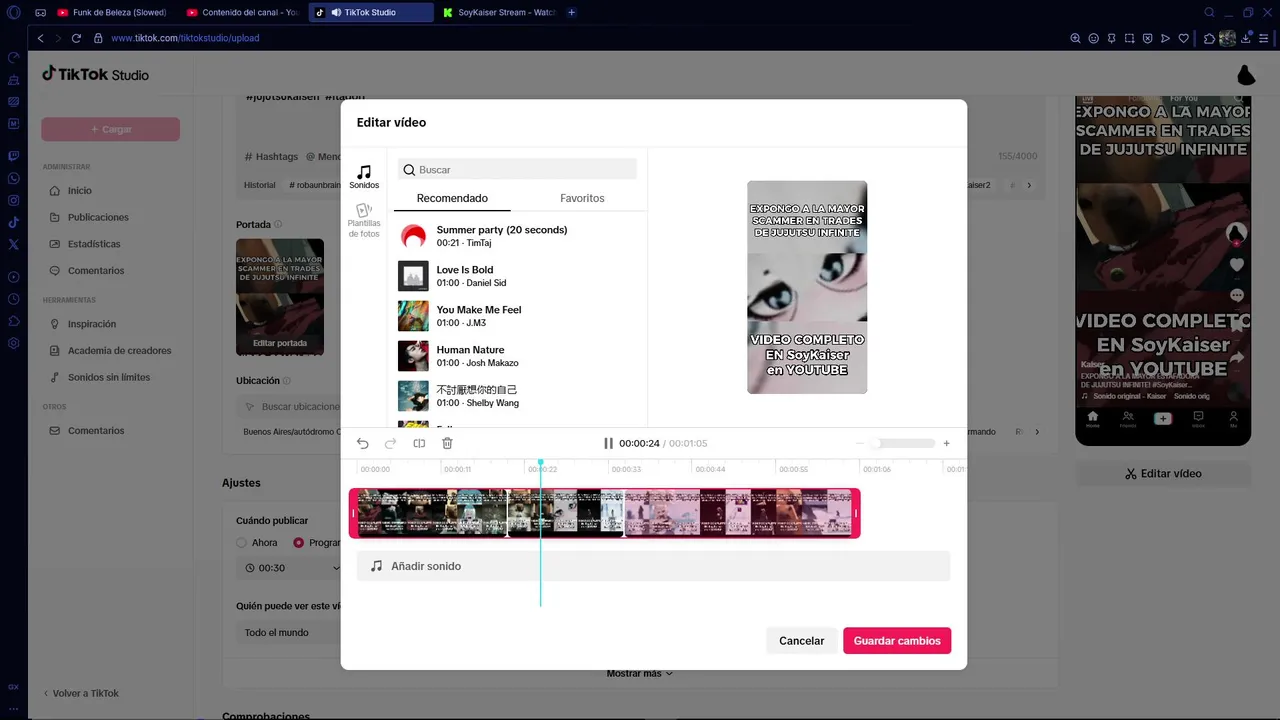Reload the page with refresh icon
1280x720 pixels.
[76, 38]
